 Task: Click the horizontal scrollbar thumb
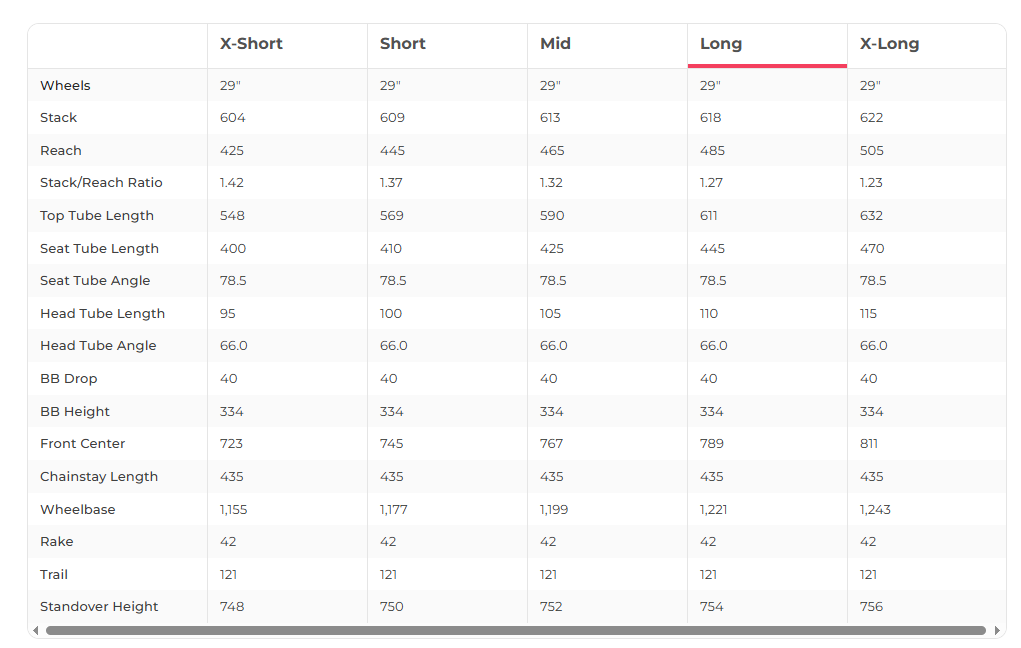point(516,630)
